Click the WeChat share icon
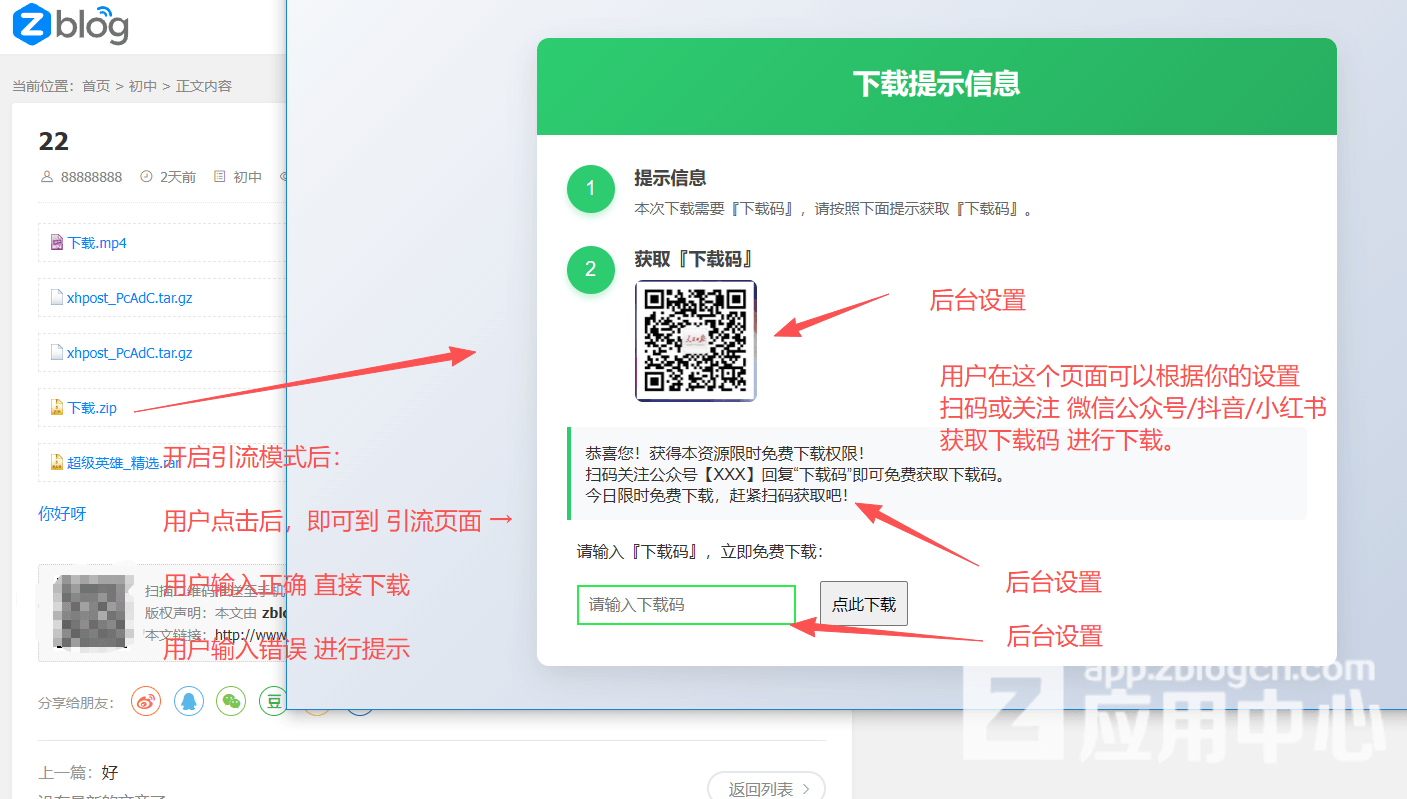This screenshot has width=1407, height=799. tap(231, 701)
